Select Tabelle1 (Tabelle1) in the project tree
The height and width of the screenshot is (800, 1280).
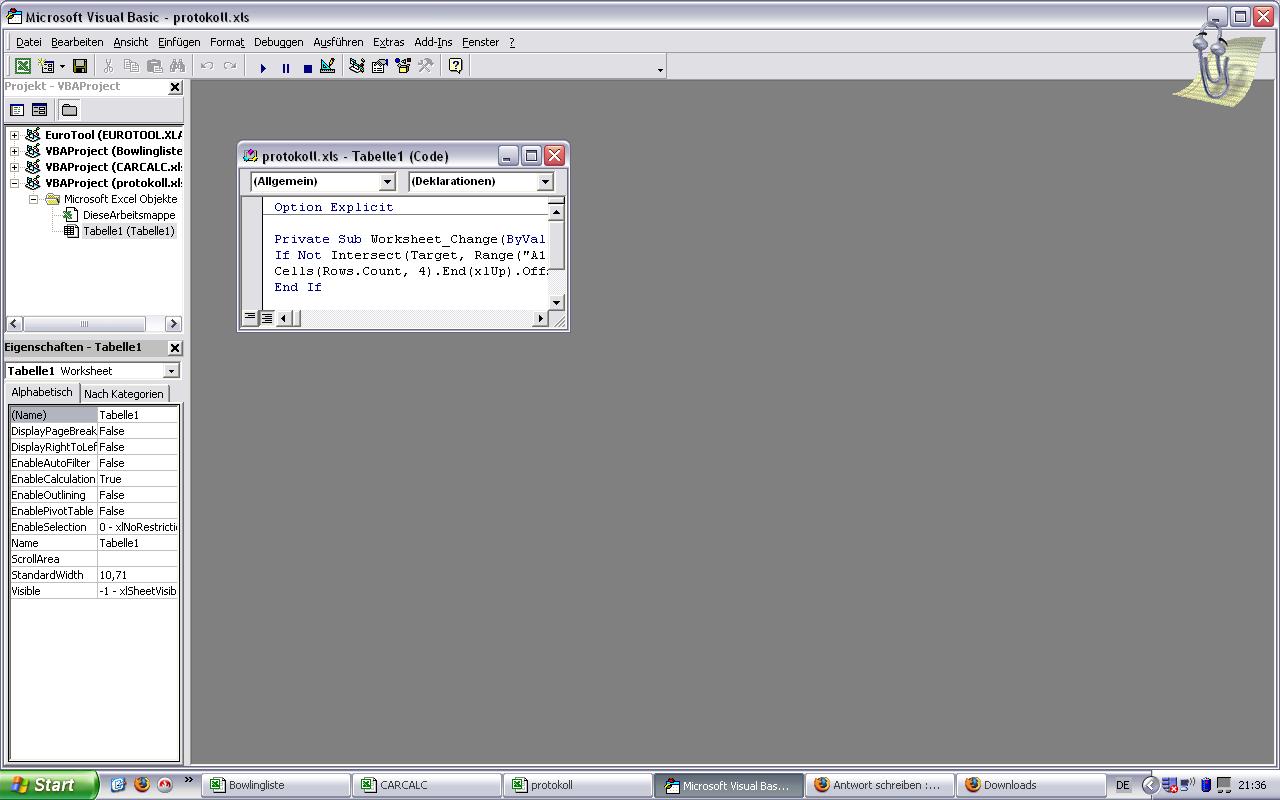point(128,231)
